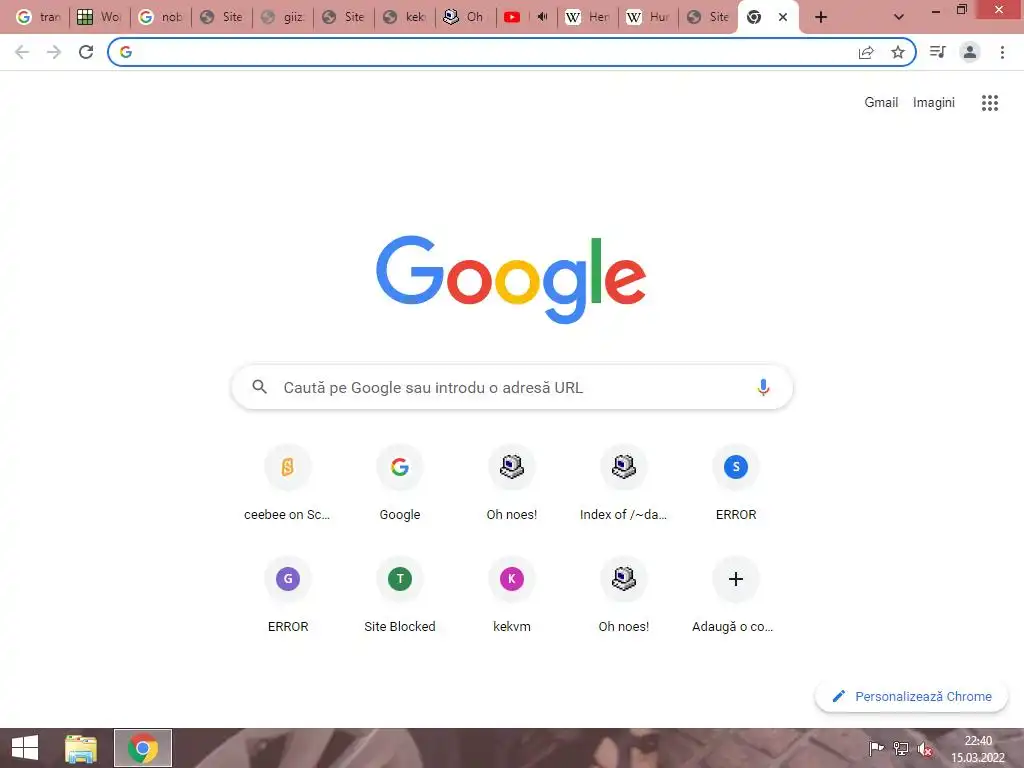This screenshot has height=768, width=1024.
Task: Switch to the 'giiz' tab
Action: click(x=282, y=17)
